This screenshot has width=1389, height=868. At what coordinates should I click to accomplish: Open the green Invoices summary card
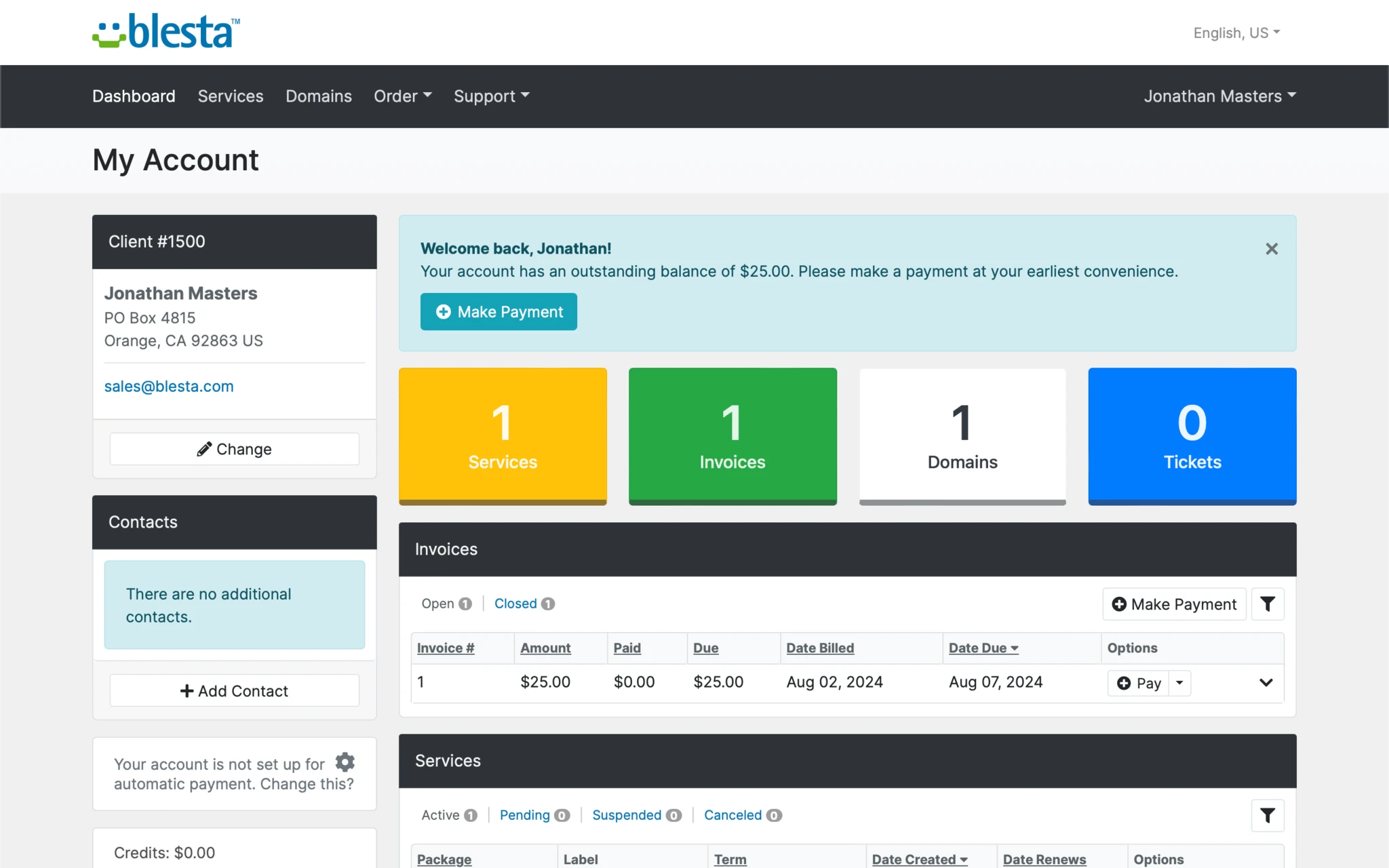pyautogui.click(x=732, y=436)
